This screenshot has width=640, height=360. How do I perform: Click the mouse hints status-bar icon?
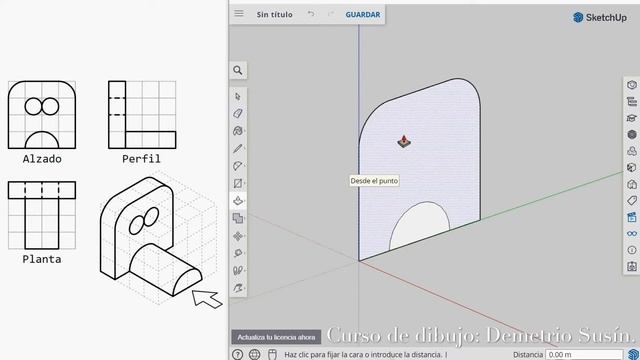click(272, 354)
